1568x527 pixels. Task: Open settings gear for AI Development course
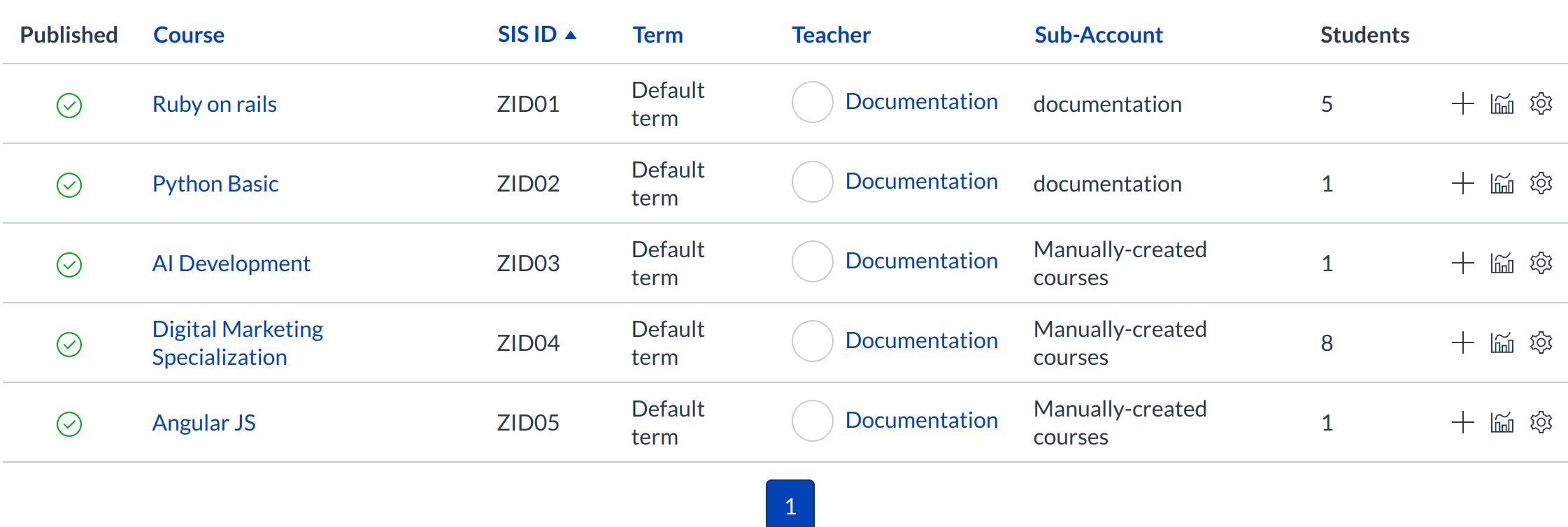(x=1541, y=263)
